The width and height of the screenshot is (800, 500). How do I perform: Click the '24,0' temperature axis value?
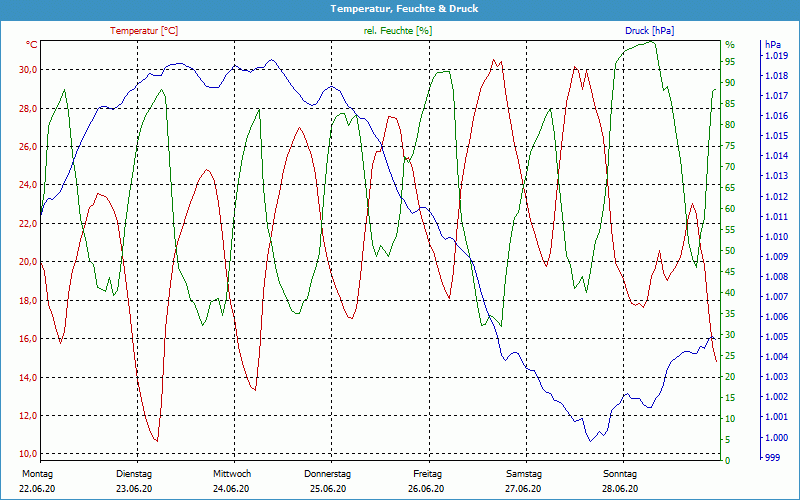[28, 185]
